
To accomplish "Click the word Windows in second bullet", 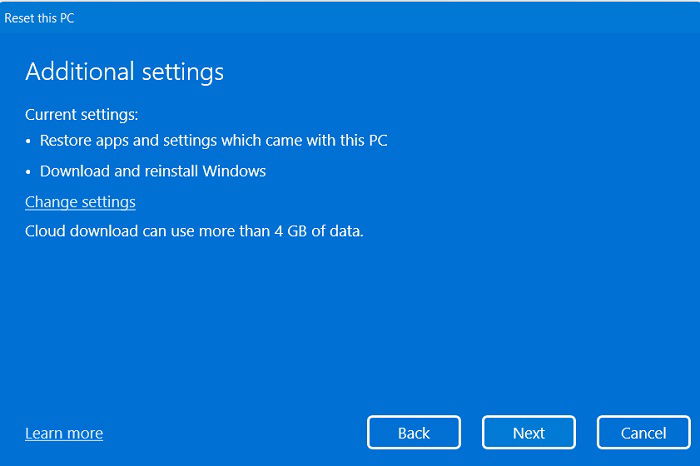I will [x=234, y=171].
